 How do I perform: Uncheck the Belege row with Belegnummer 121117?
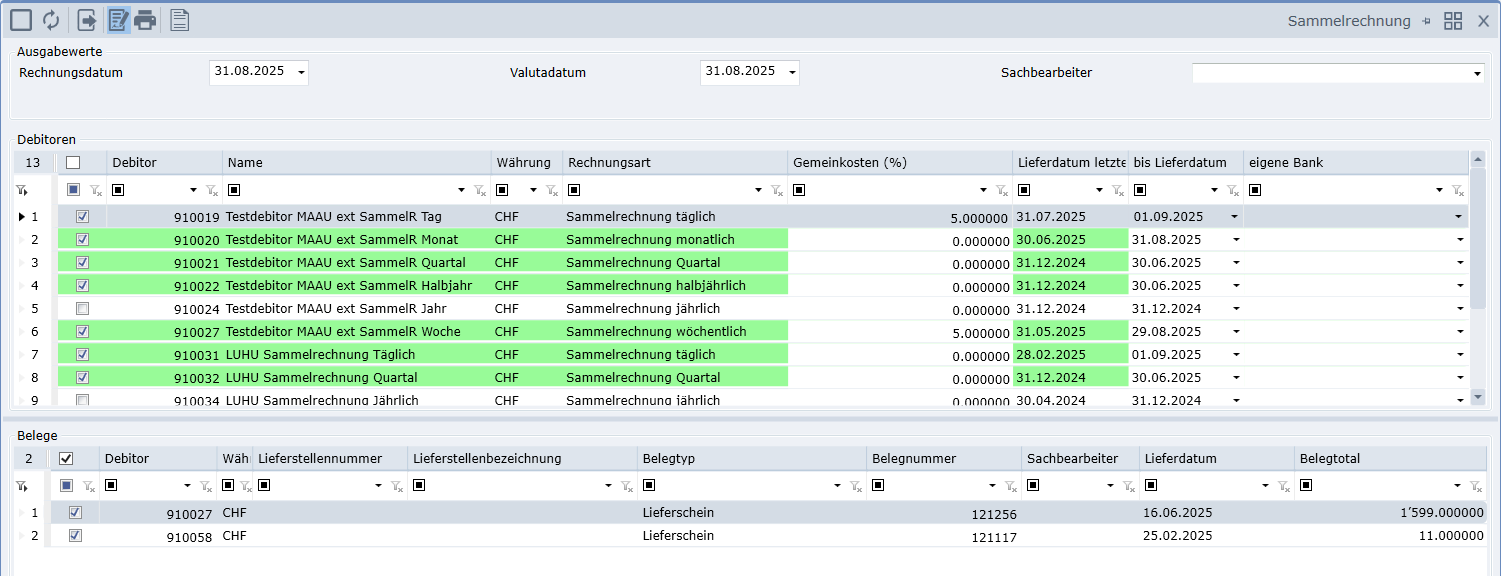tap(75, 536)
